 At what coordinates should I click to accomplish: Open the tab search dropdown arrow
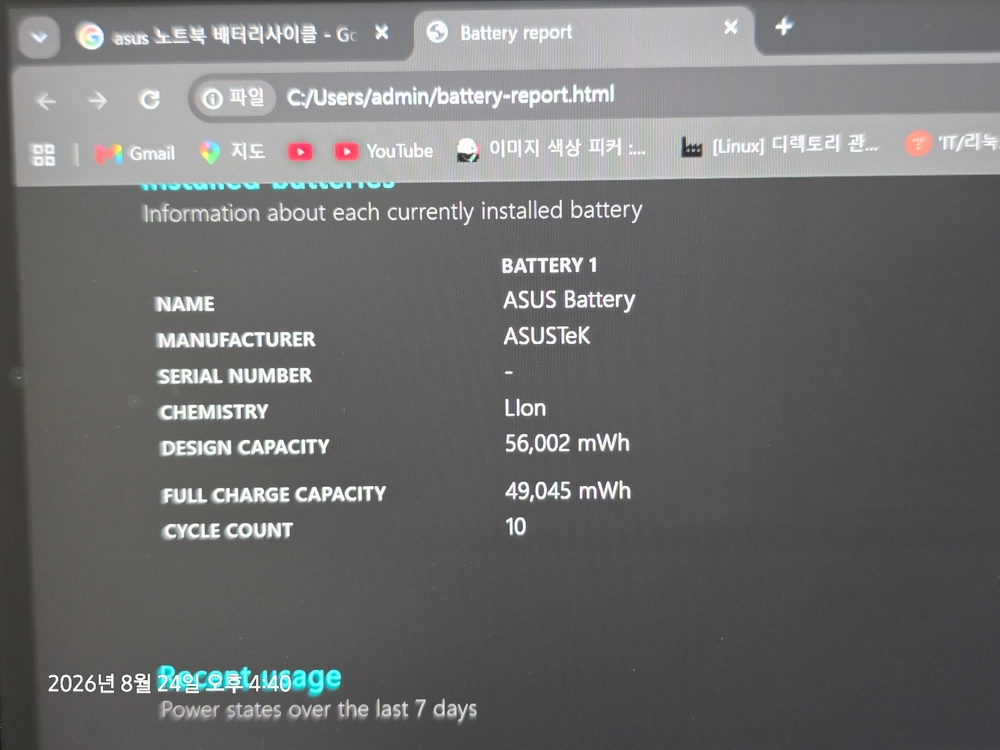[40, 38]
